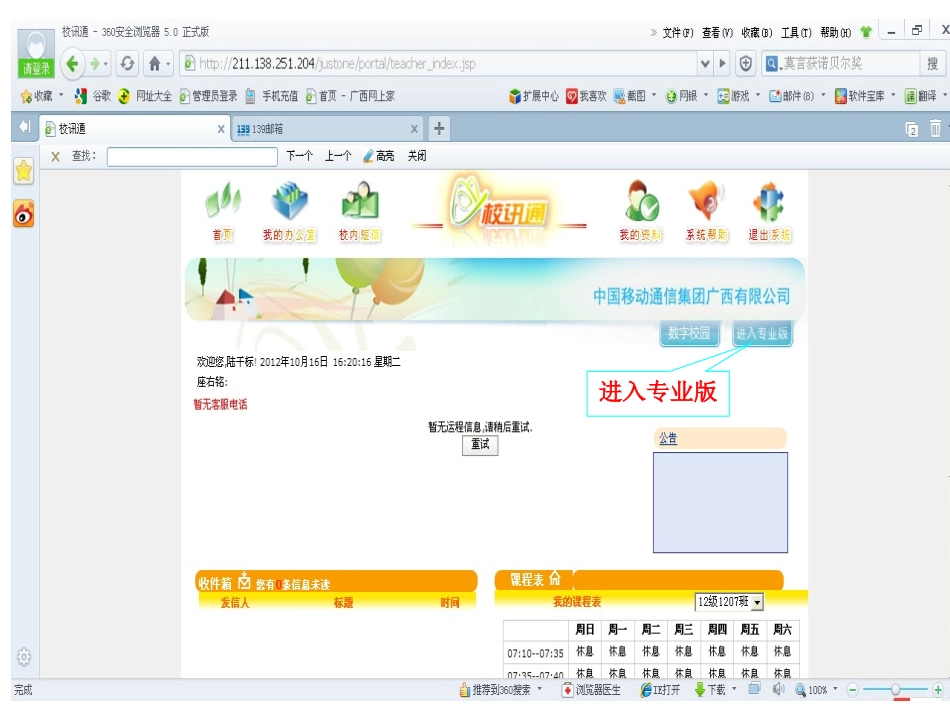The height and width of the screenshot is (713, 950).
Task: Open the 文件(F) menu
Action: pos(678,33)
